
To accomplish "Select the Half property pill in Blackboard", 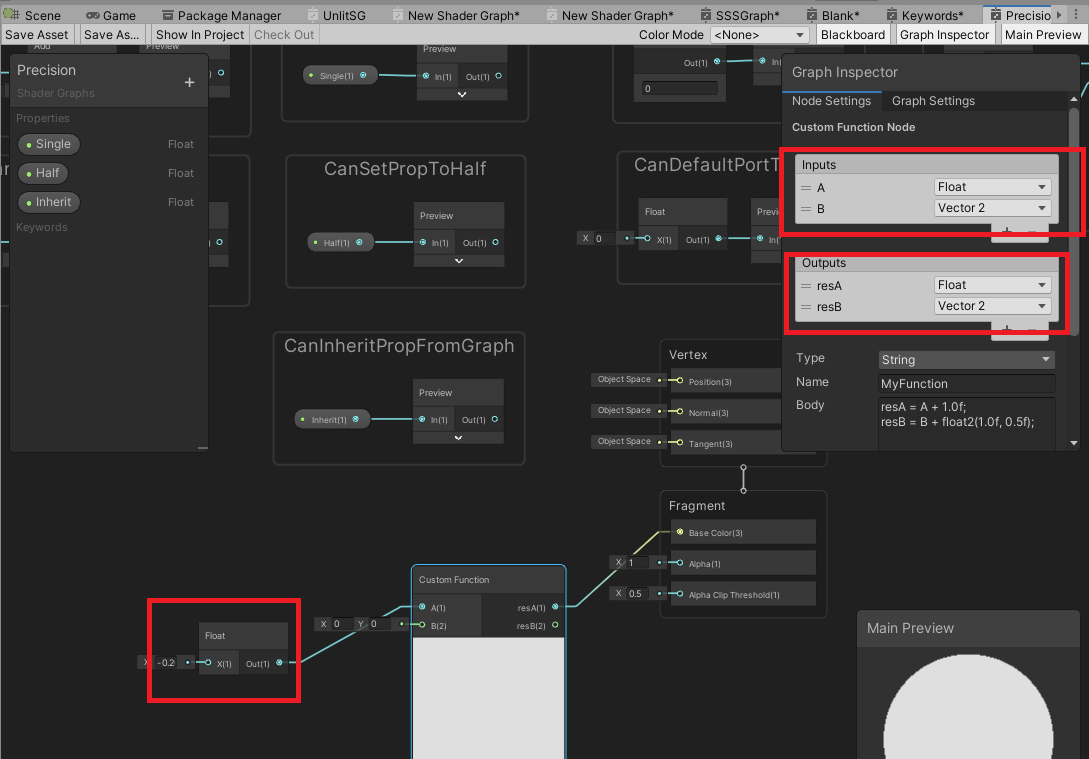I will tap(42, 173).
